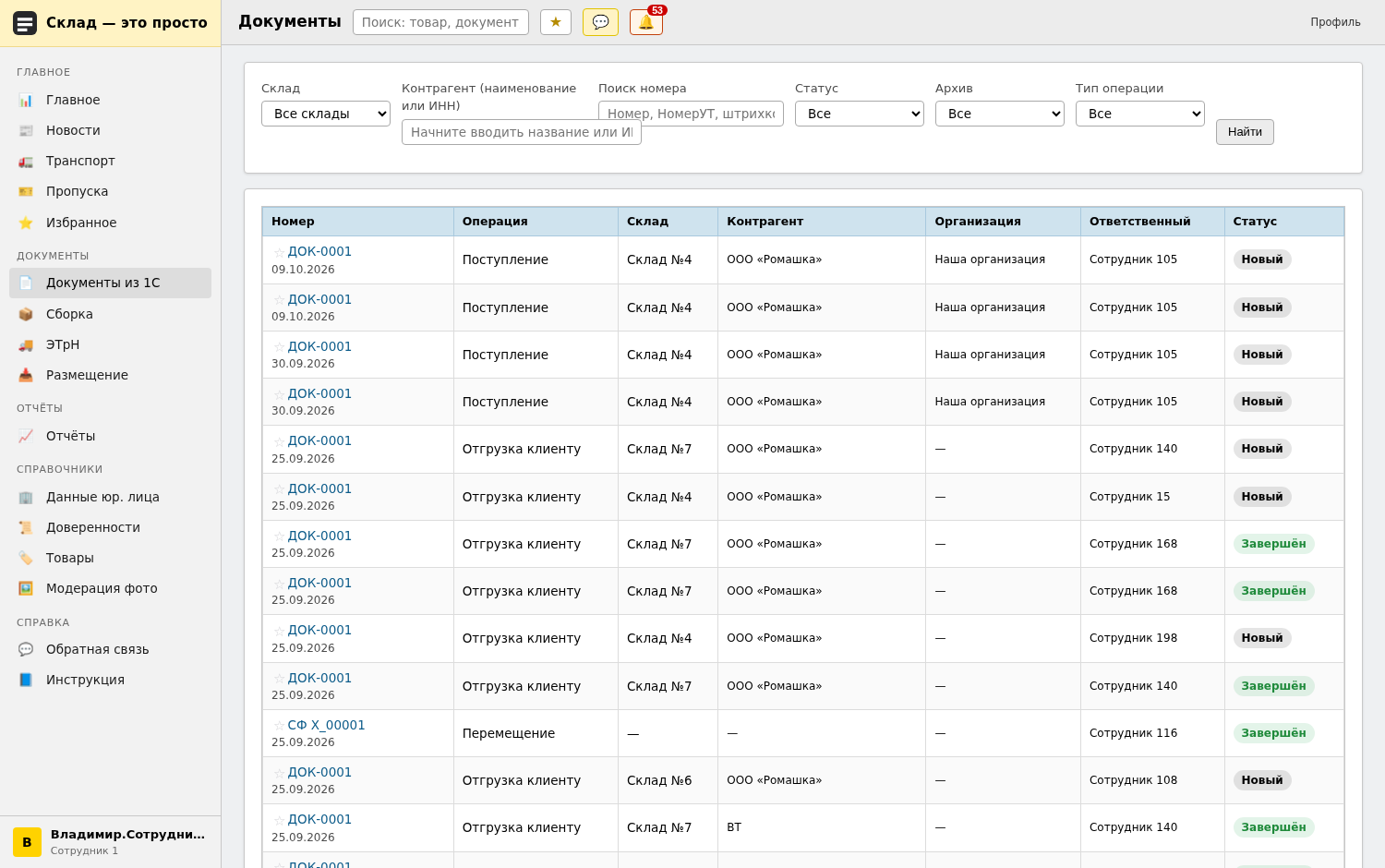Toggle favorite star for document СФ Х_00001
1385x868 pixels.
(x=279, y=726)
